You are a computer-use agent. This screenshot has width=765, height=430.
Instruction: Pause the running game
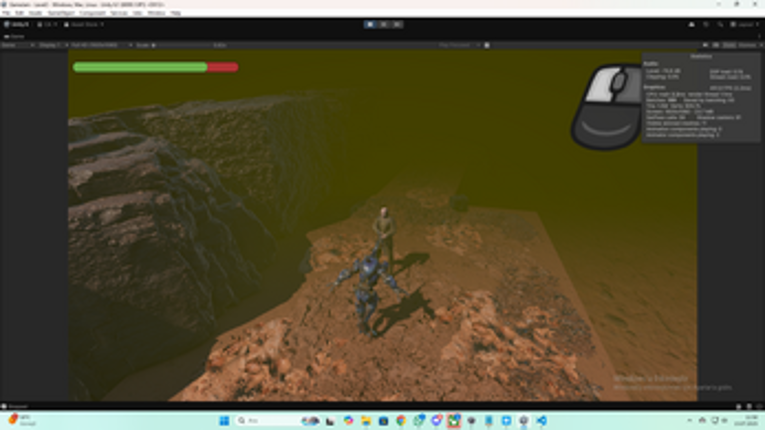click(383, 24)
